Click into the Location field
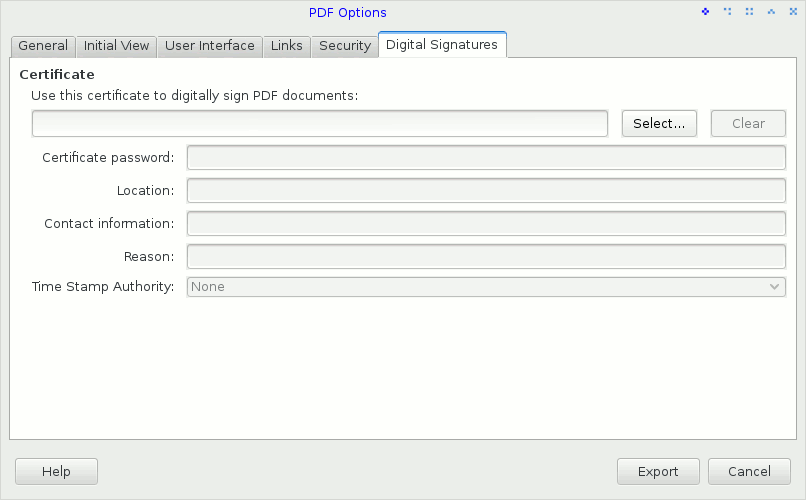The image size is (806, 500). point(486,190)
